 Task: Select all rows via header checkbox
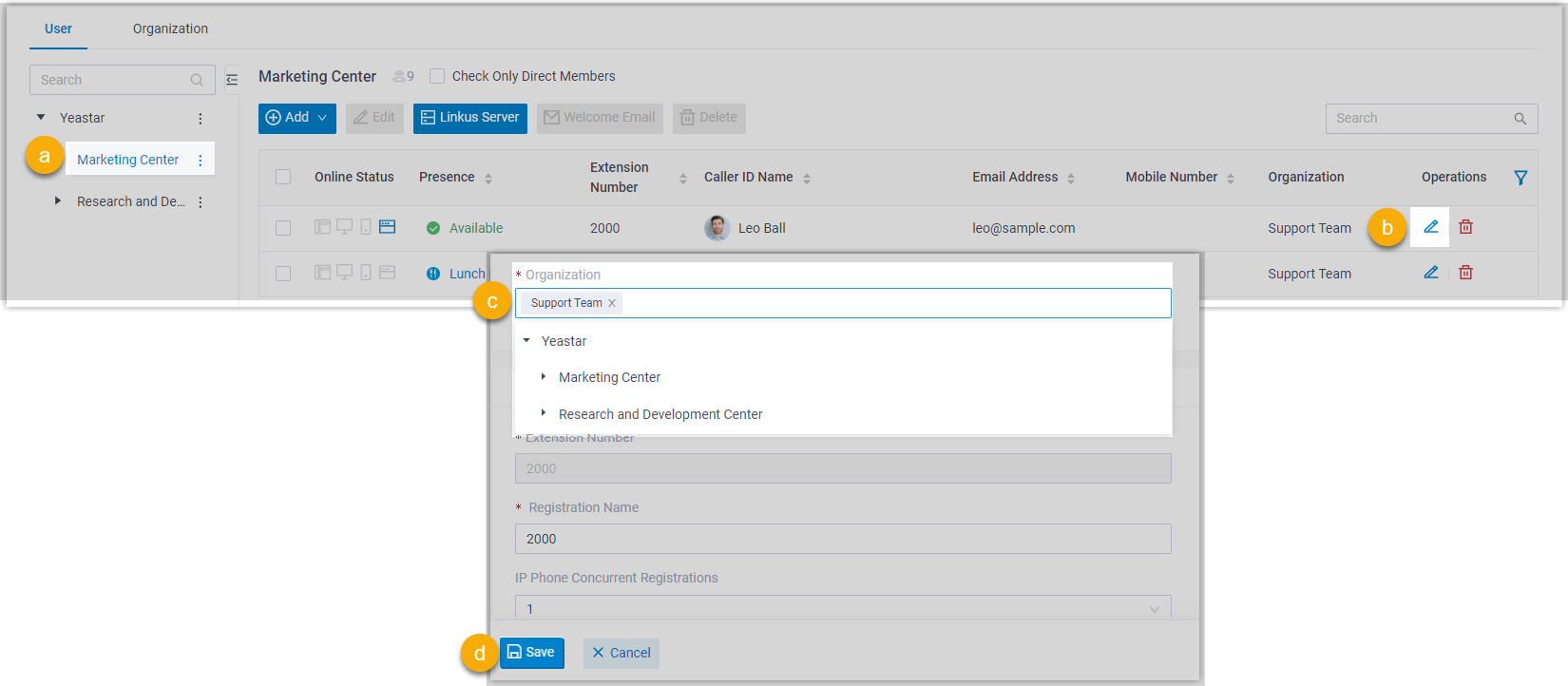283,177
